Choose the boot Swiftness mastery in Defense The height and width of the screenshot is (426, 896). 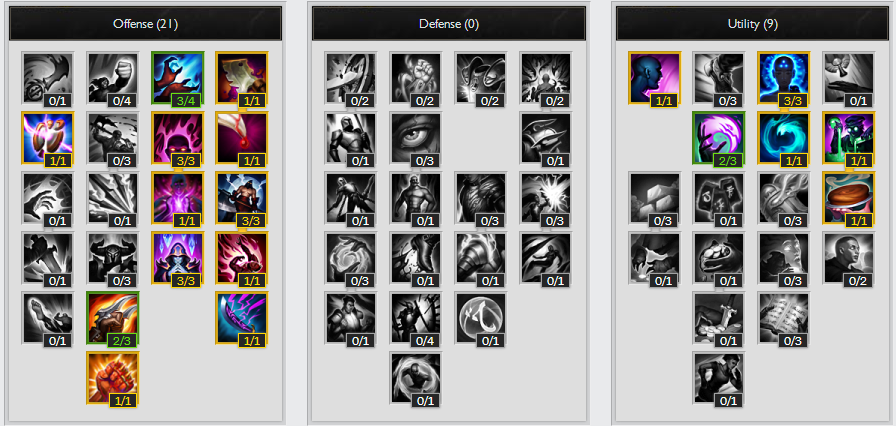click(415, 258)
